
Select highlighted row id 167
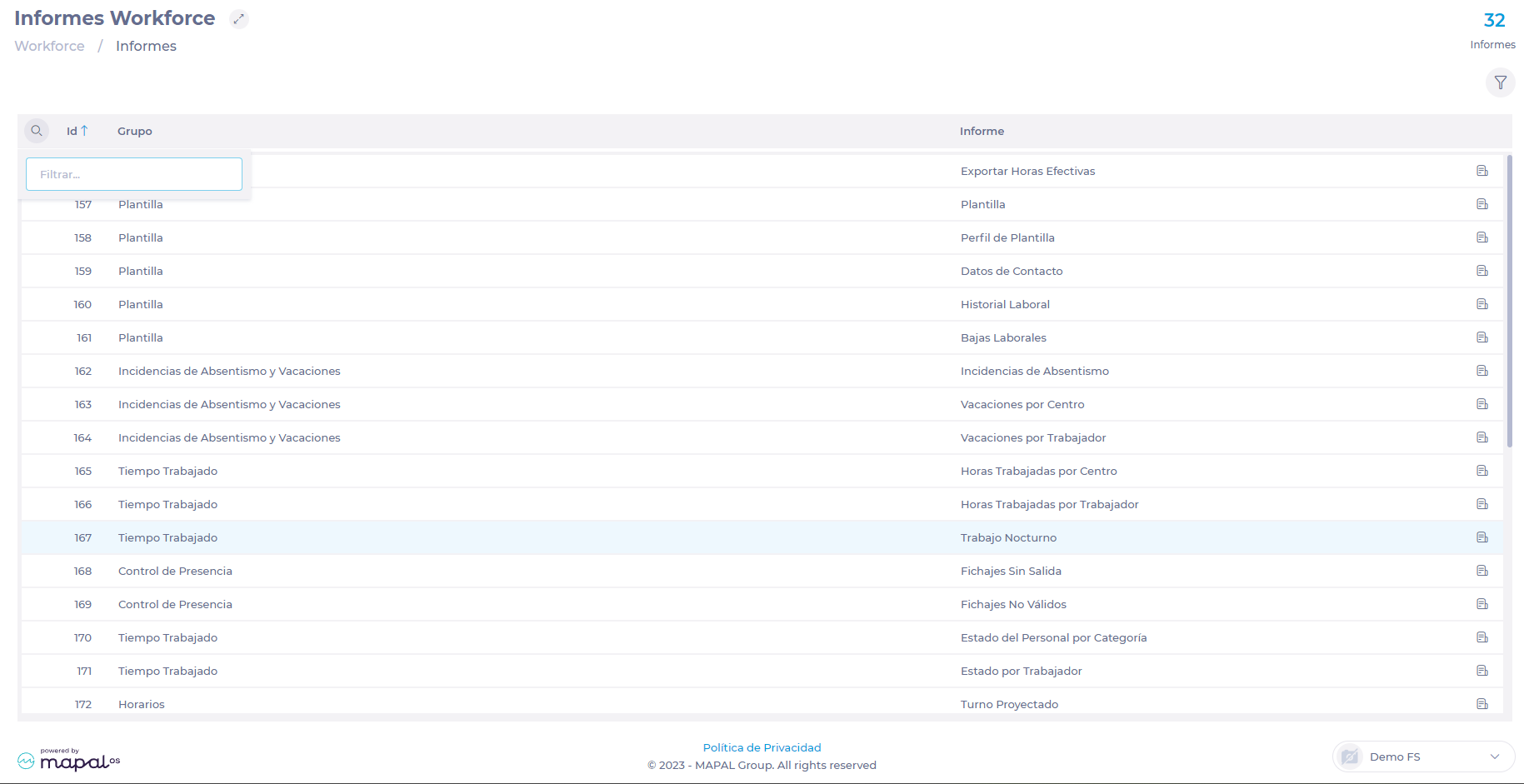tap(83, 537)
